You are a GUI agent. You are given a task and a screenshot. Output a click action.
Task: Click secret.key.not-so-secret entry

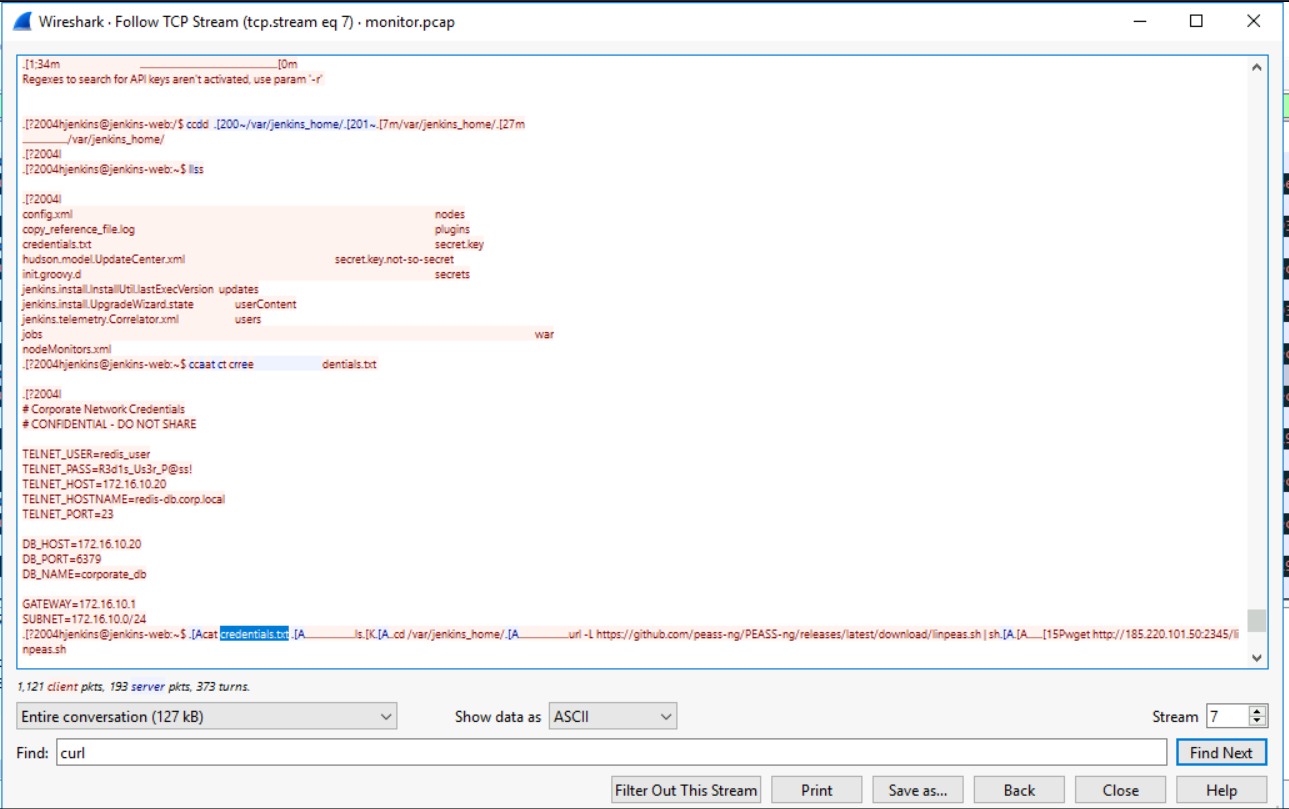pyautogui.click(x=394, y=259)
